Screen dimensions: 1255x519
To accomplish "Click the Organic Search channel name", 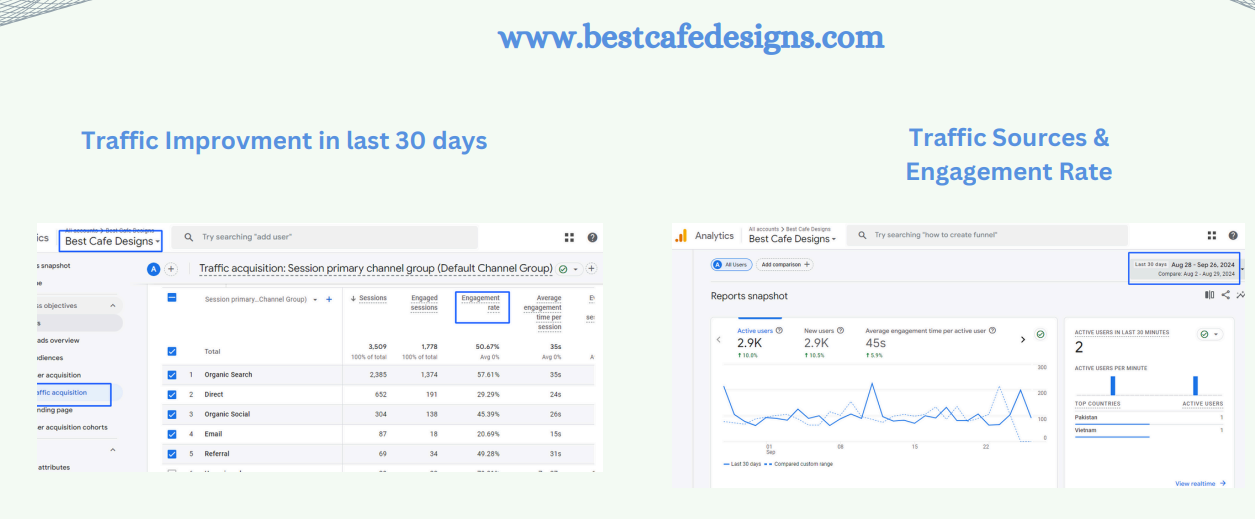I will [x=228, y=375].
